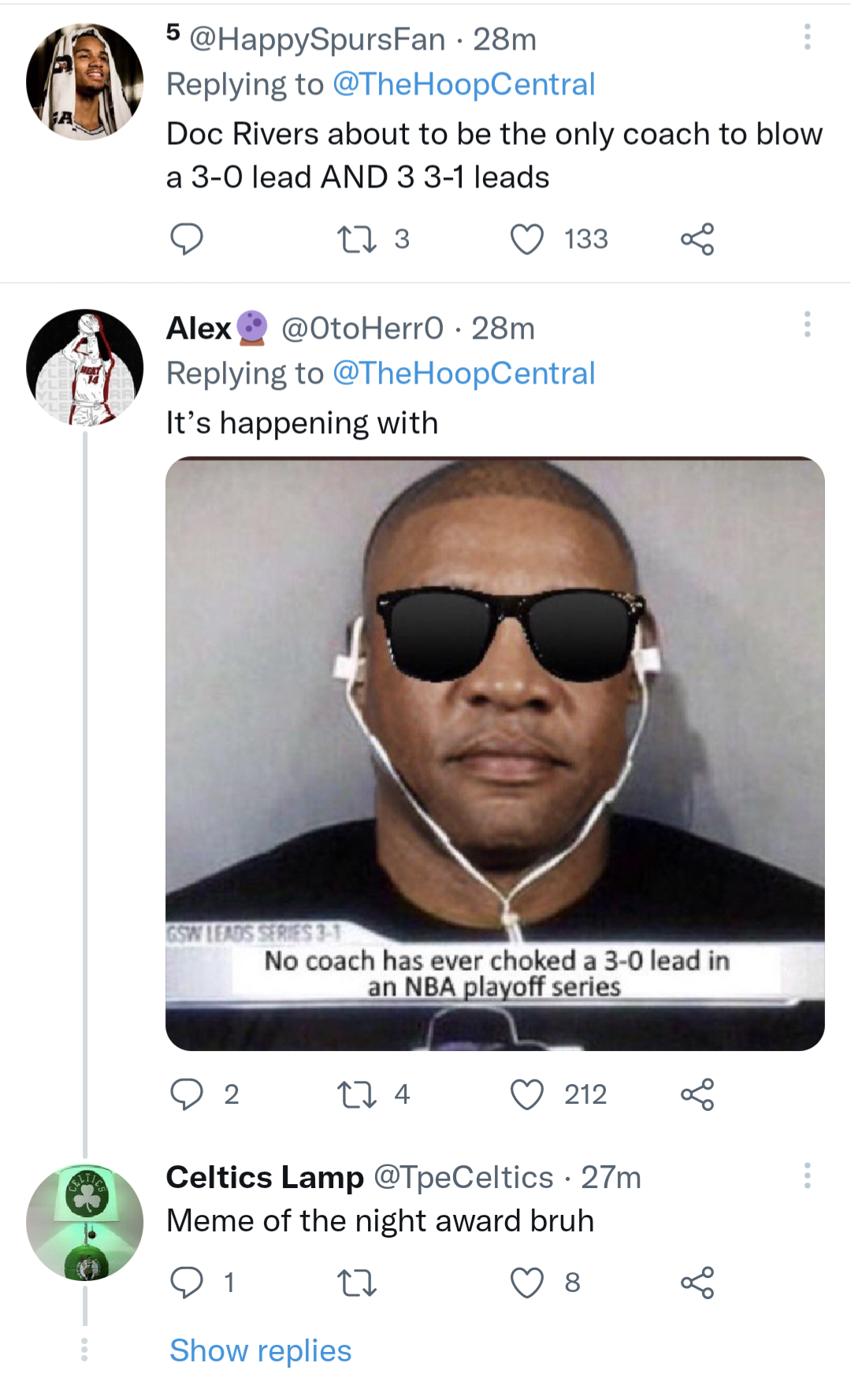Reply to Celtics Lamp's tweet
The height and width of the screenshot is (1400, 851).
click(188, 1283)
